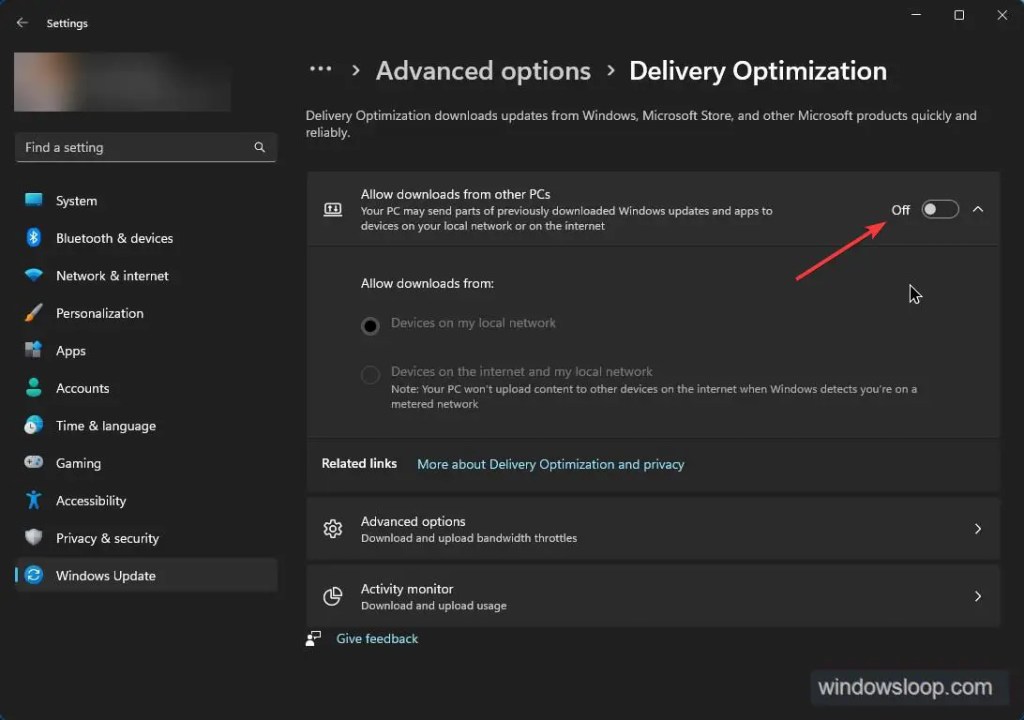Select Windows Update in sidebar

pyautogui.click(x=146, y=576)
